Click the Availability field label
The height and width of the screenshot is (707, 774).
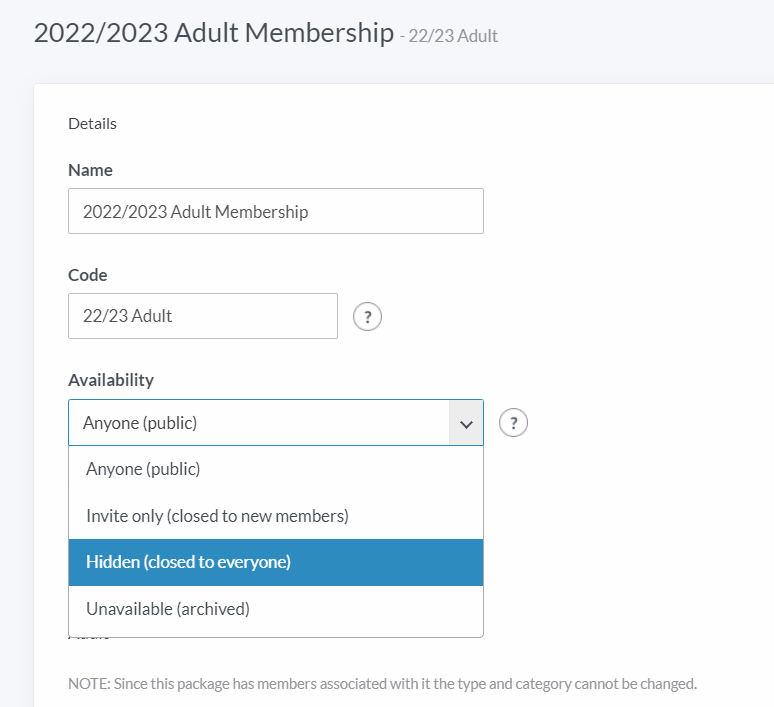(x=111, y=380)
